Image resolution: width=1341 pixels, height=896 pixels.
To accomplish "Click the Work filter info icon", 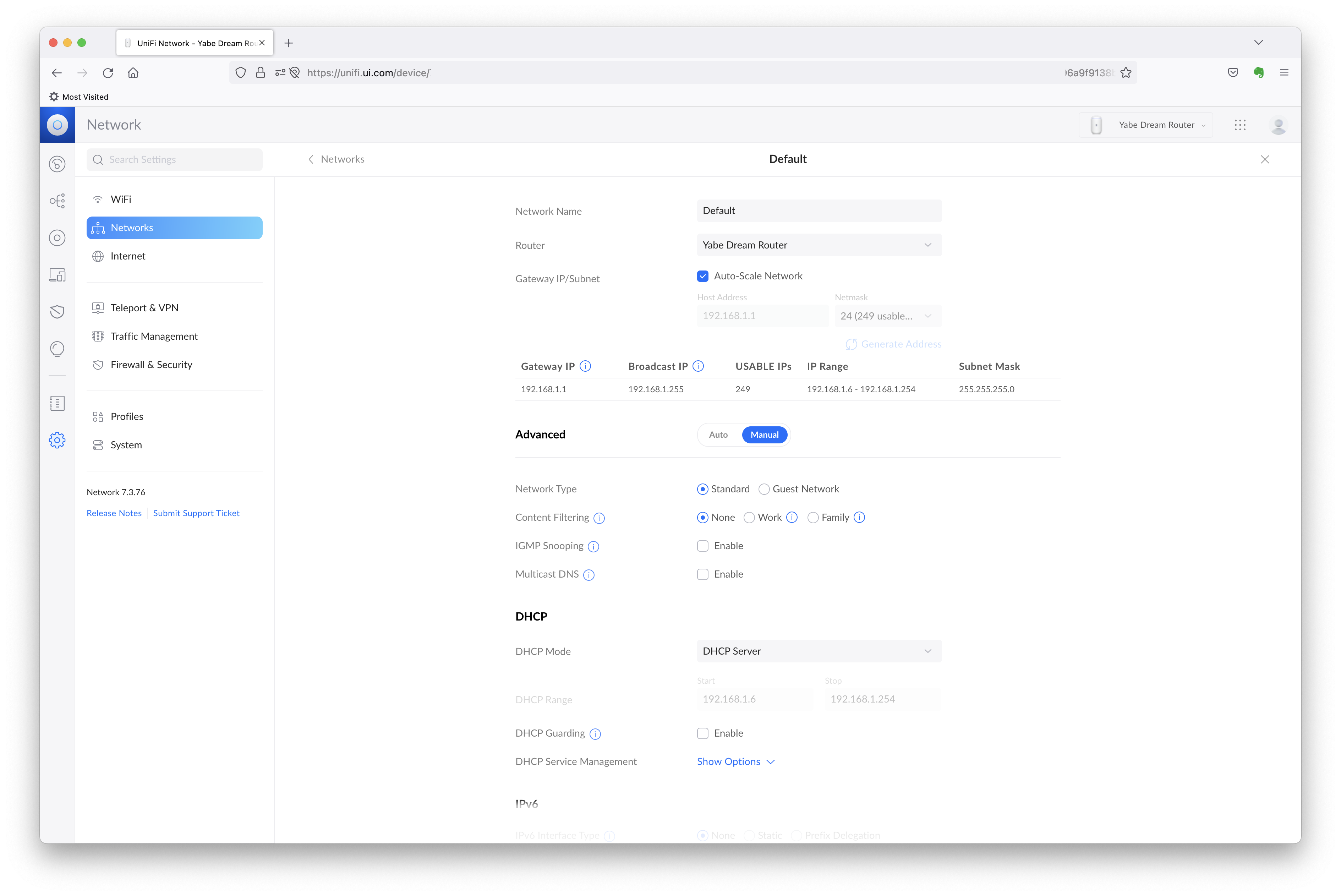I will (792, 517).
